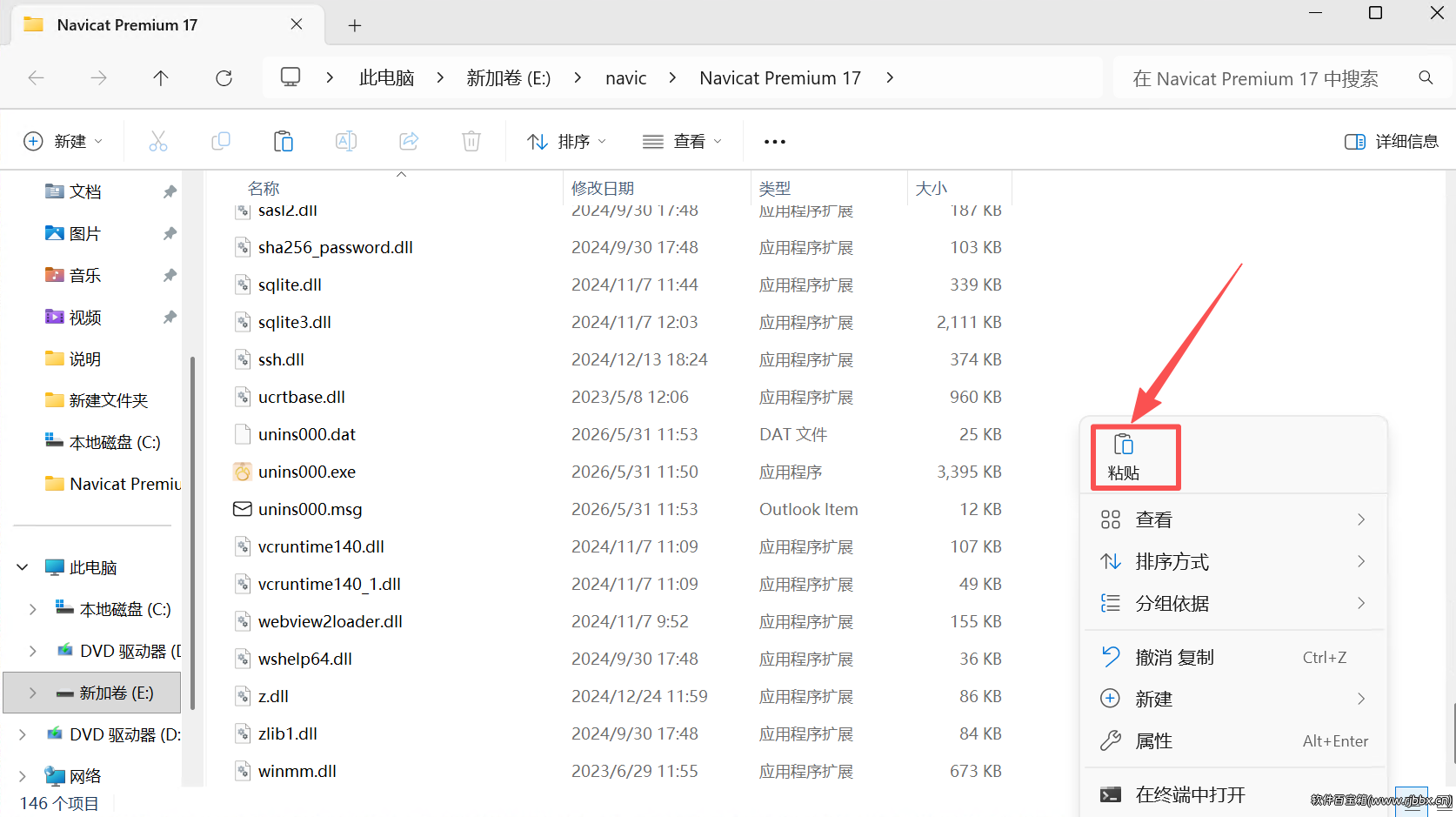Unpin 图片 using its pin icon
The height and width of the screenshot is (817, 1456).
170,233
